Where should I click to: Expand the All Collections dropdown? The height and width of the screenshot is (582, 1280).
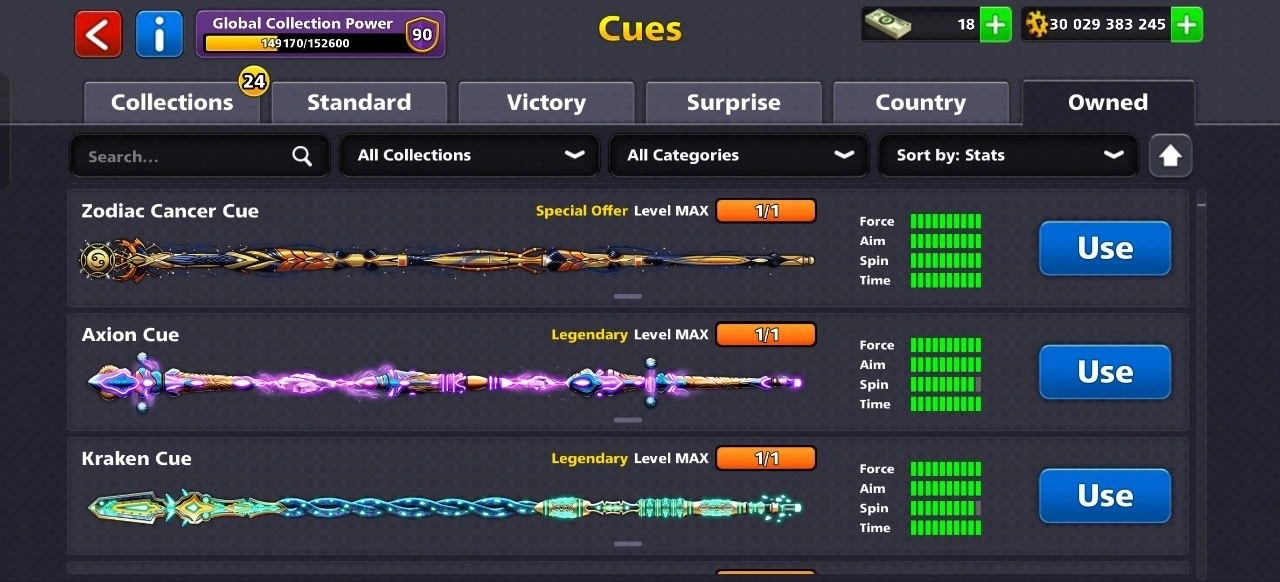[470, 156]
